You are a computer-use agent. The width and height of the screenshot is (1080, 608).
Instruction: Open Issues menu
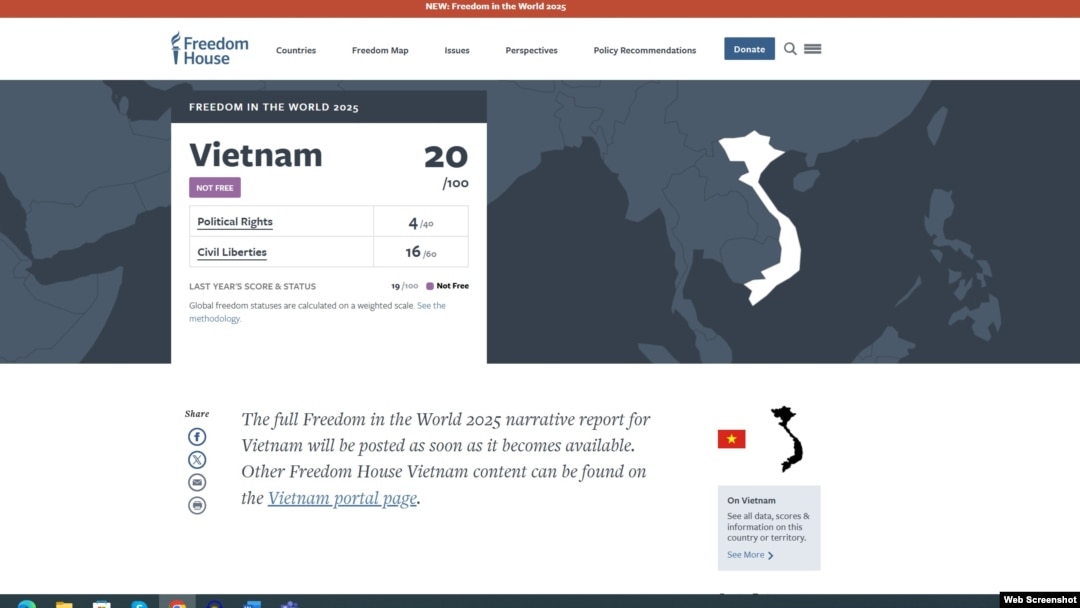coord(457,50)
